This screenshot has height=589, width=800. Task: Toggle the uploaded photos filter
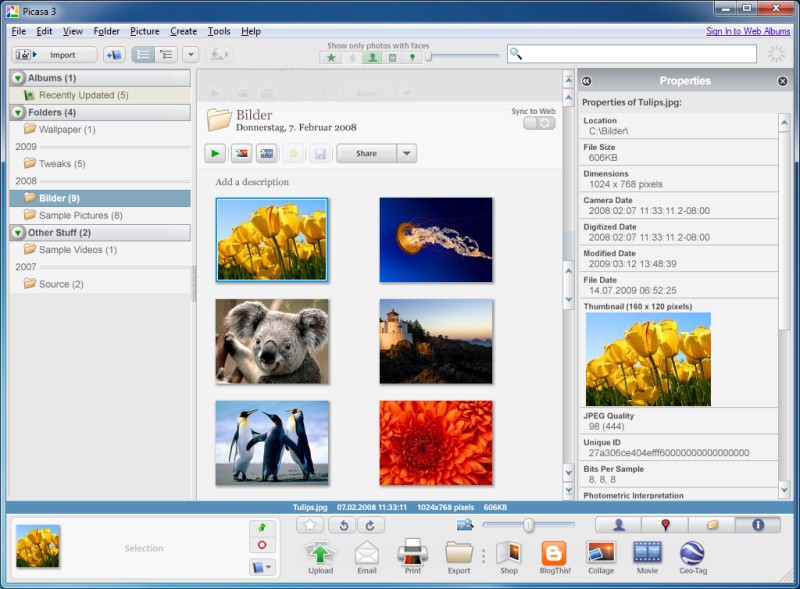(x=352, y=58)
